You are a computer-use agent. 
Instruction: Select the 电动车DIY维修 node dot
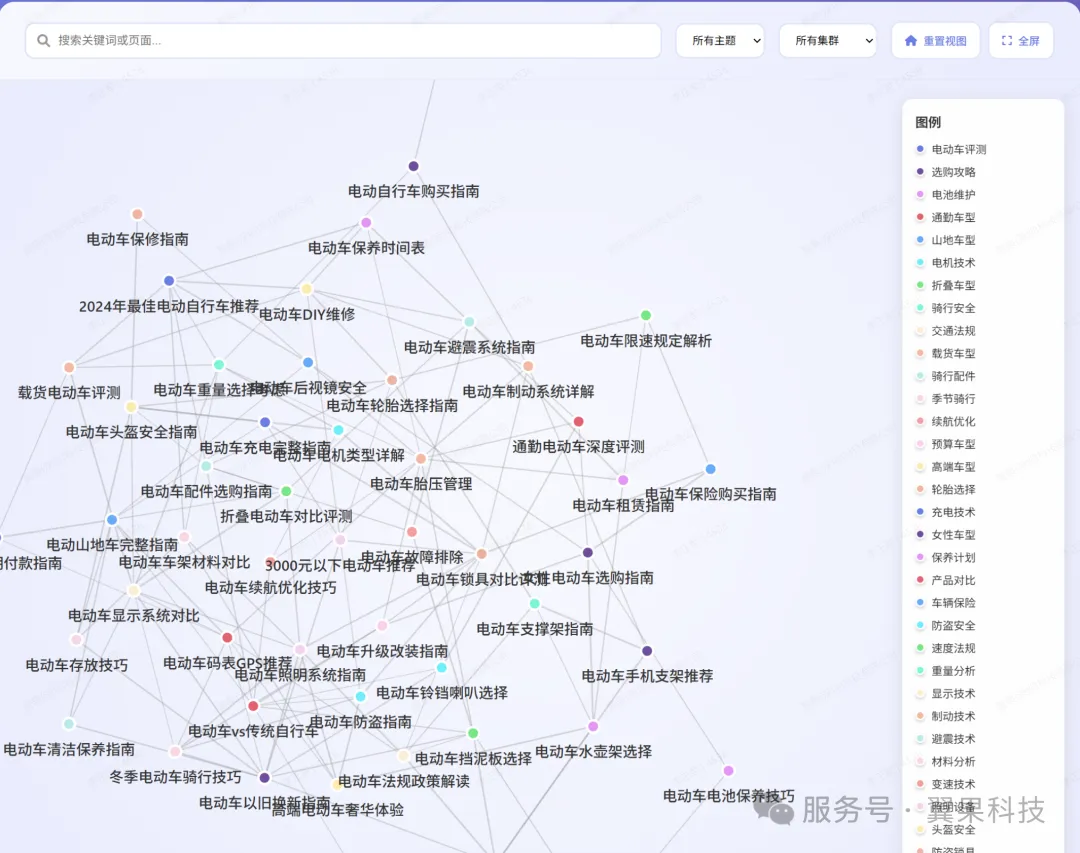(x=307, y=289)
